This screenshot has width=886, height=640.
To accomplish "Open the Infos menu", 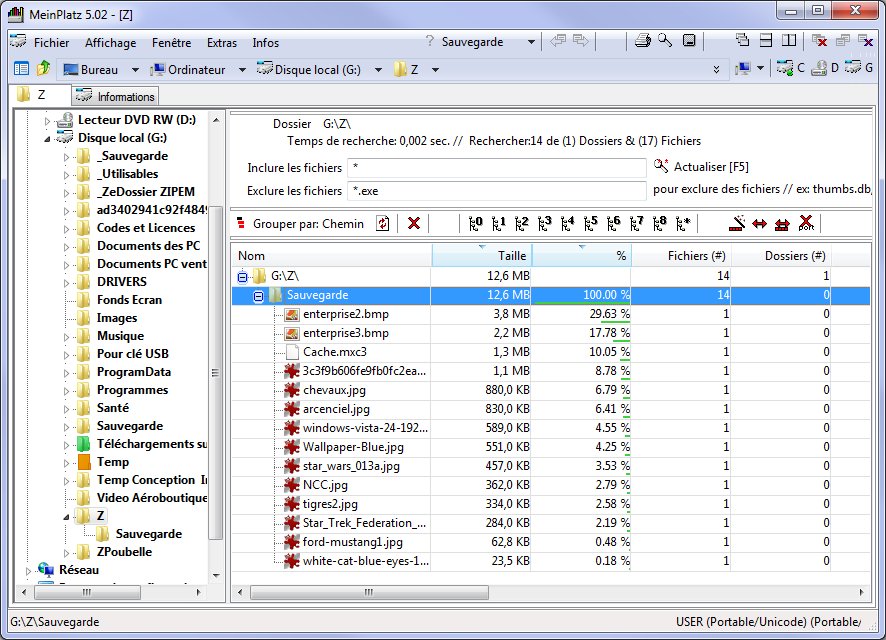I will click(266, 42).
